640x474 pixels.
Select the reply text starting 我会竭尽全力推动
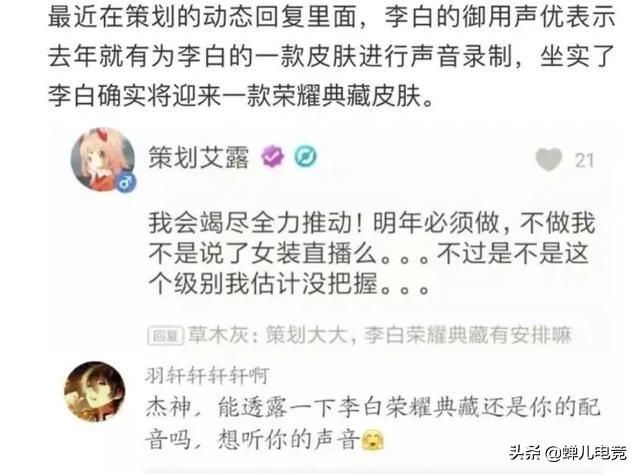point(371,253)
